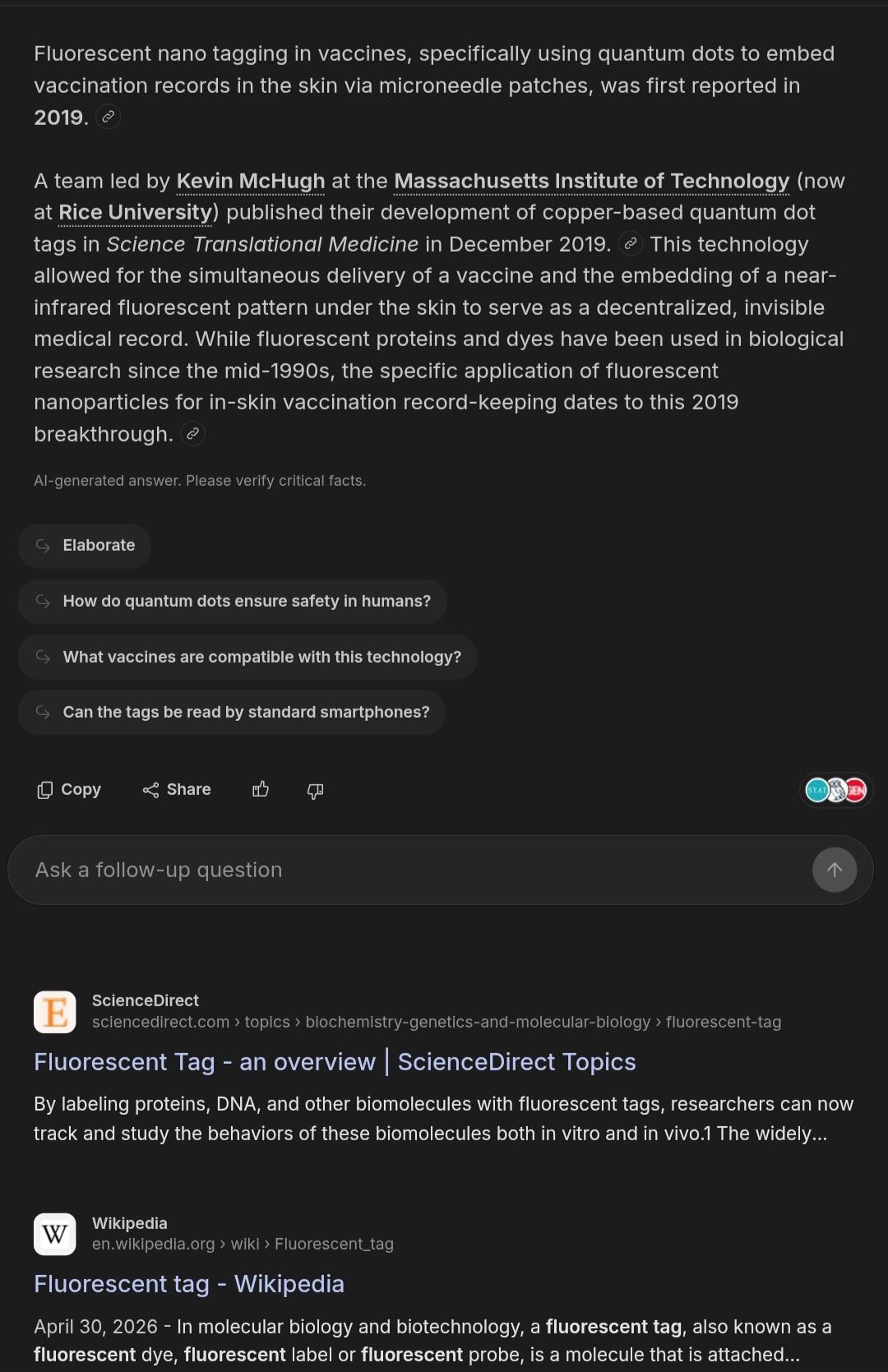
Task: Open the source favicons cluster
Action: 835,790
